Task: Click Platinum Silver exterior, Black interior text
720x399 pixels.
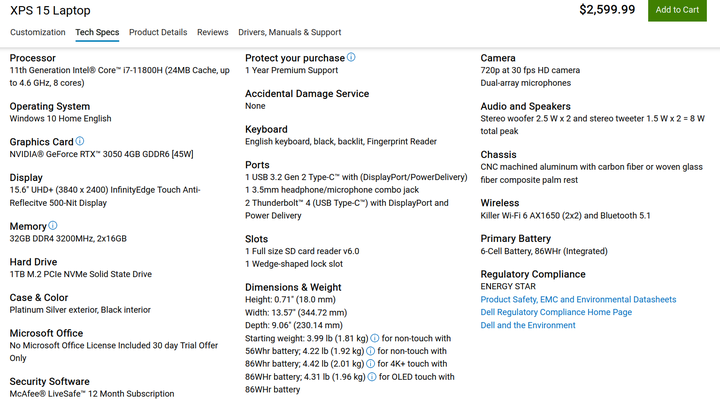Action: tap(80, 310)
